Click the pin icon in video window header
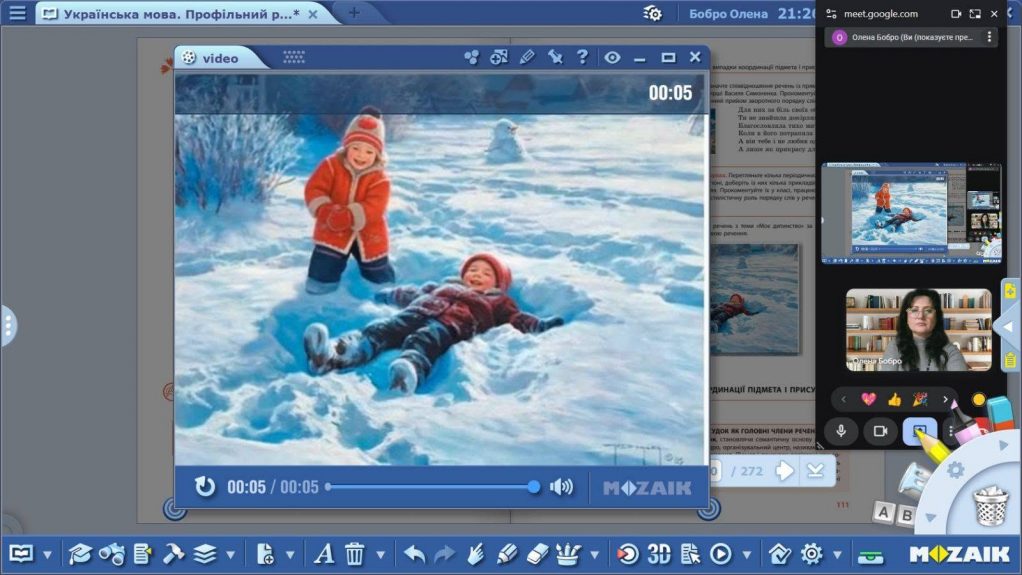This screenshot has height=575, width=1022. [x=555, y=57]
